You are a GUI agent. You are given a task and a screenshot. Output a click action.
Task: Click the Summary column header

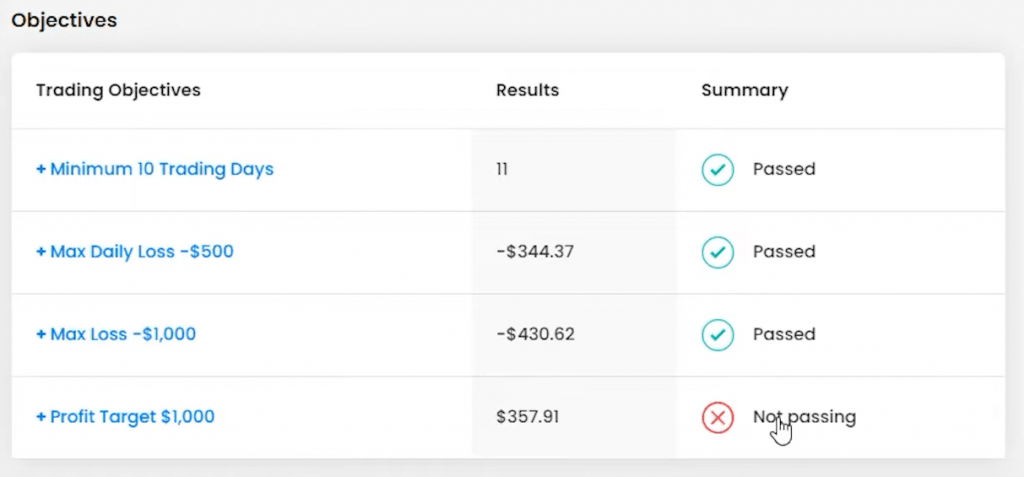(x=744, y=90)
